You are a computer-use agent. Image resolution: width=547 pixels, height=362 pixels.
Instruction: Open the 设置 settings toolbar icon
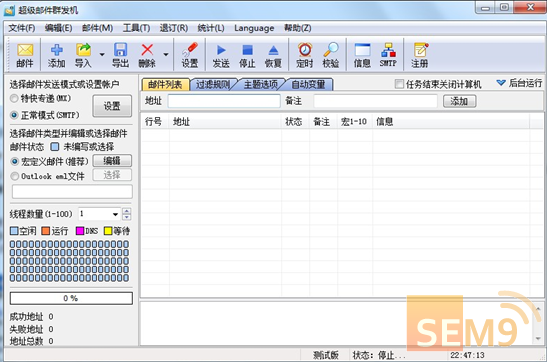[190, 55]
